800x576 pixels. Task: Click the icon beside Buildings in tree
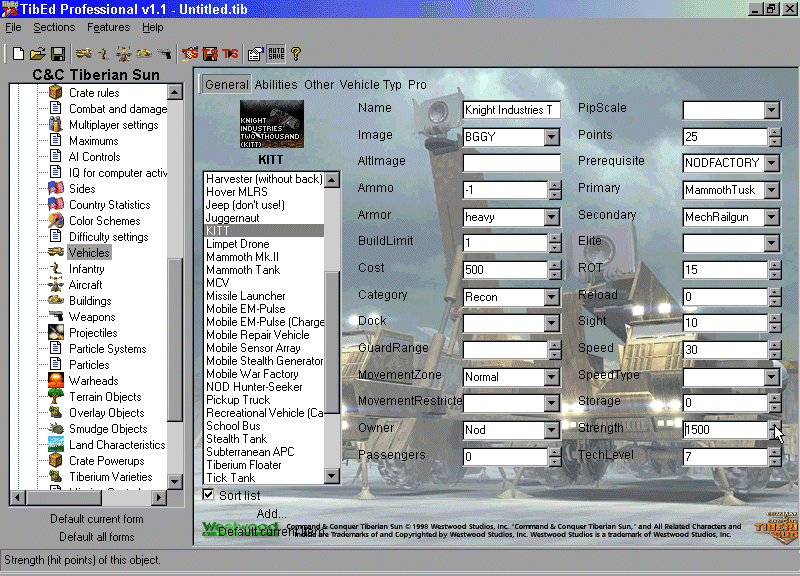coord(56,300)
